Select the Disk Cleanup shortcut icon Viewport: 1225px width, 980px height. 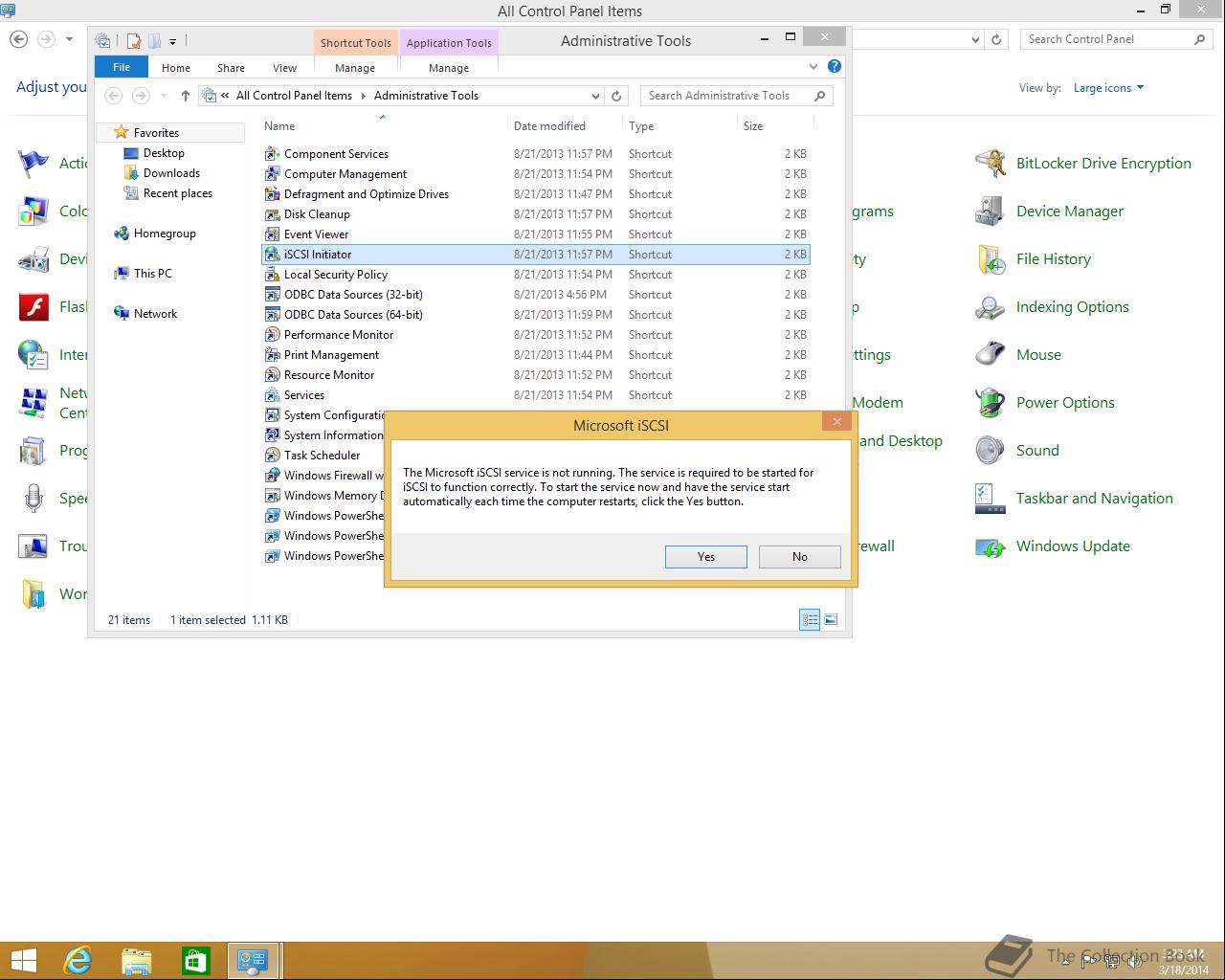click(273, 214)
